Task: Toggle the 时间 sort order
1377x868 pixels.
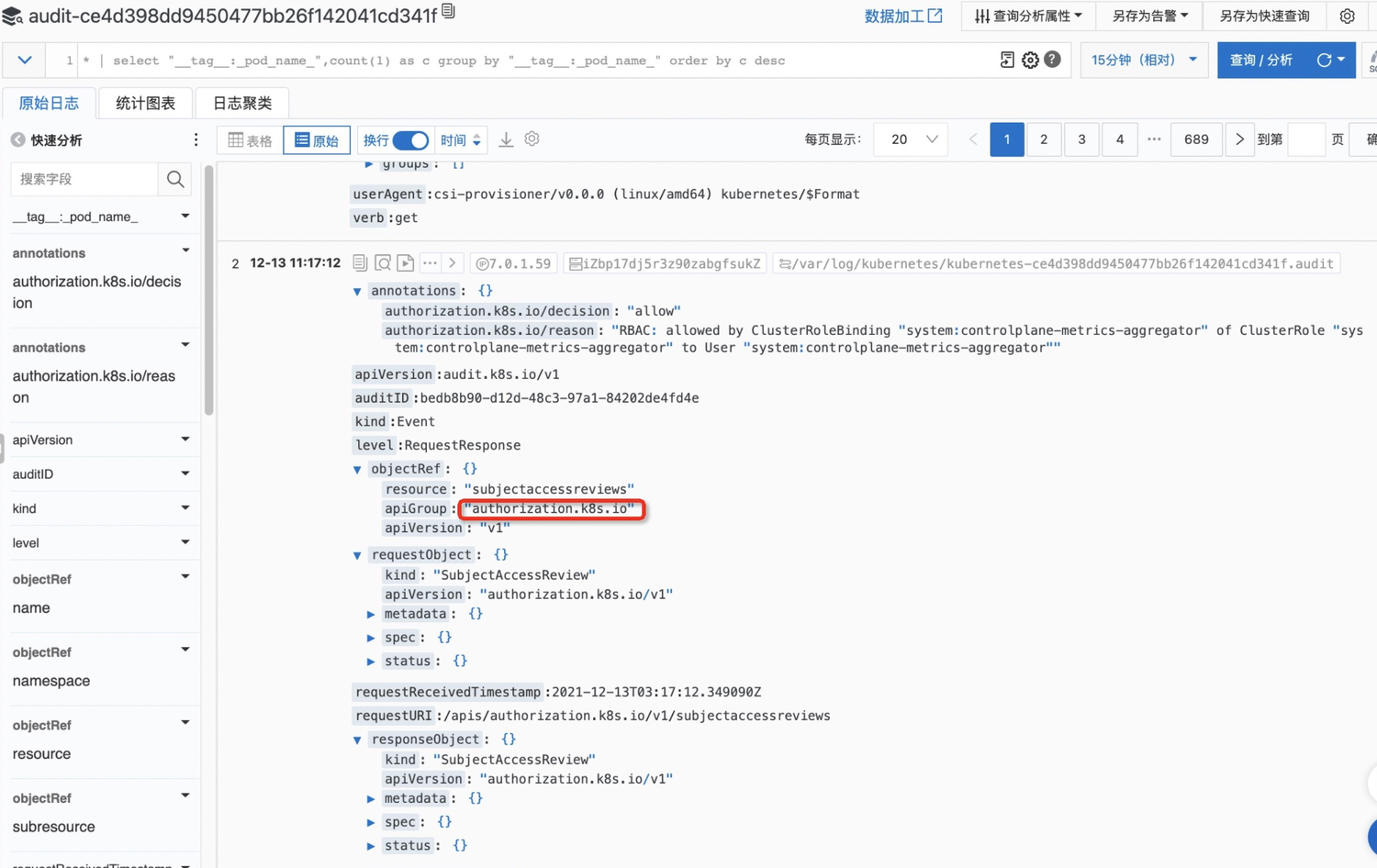Action: pos(461,140)
